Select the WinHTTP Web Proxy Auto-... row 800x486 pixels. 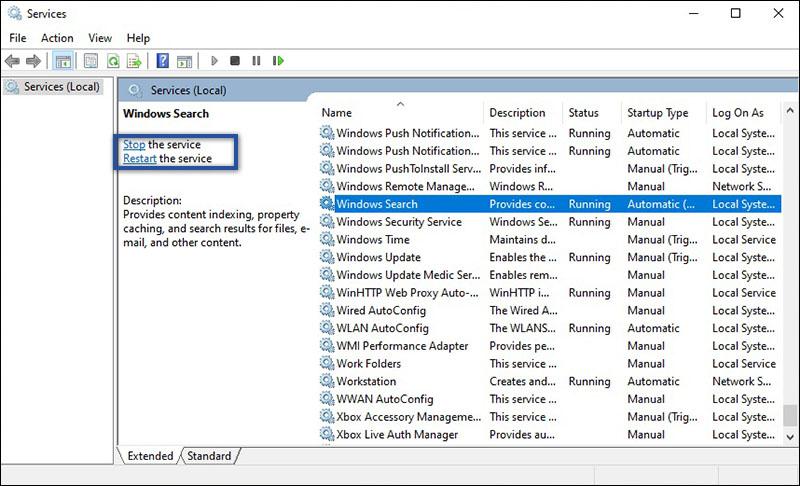(x=549, y=293)
